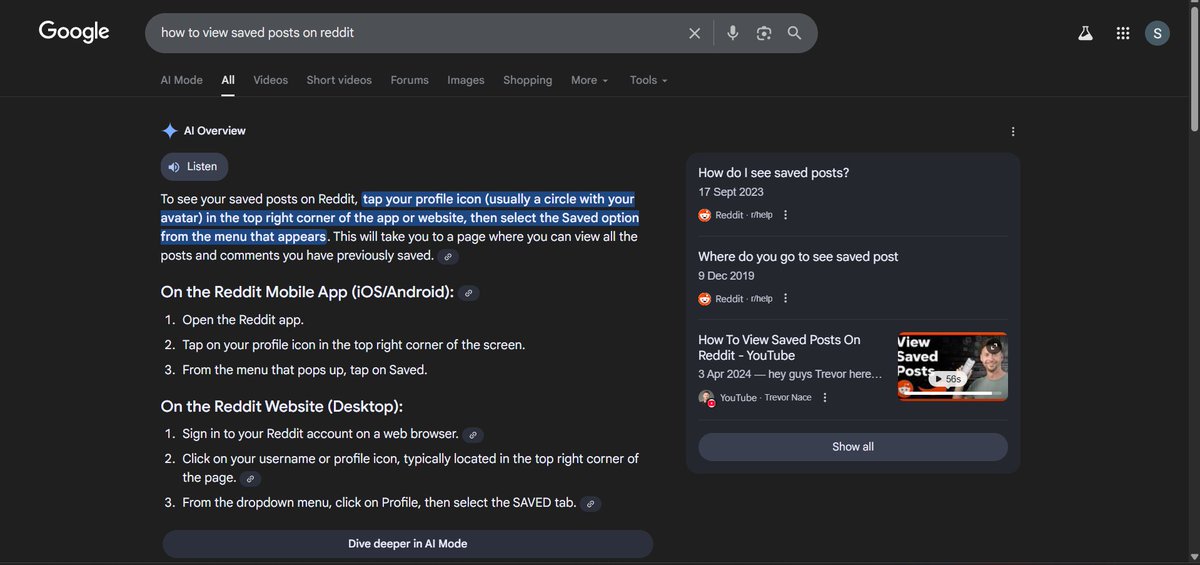Image resolution: width=1200 pixels, height=565 pixels.
Task: Play the View Saved Posts video thumbnail
Action: 953,366
